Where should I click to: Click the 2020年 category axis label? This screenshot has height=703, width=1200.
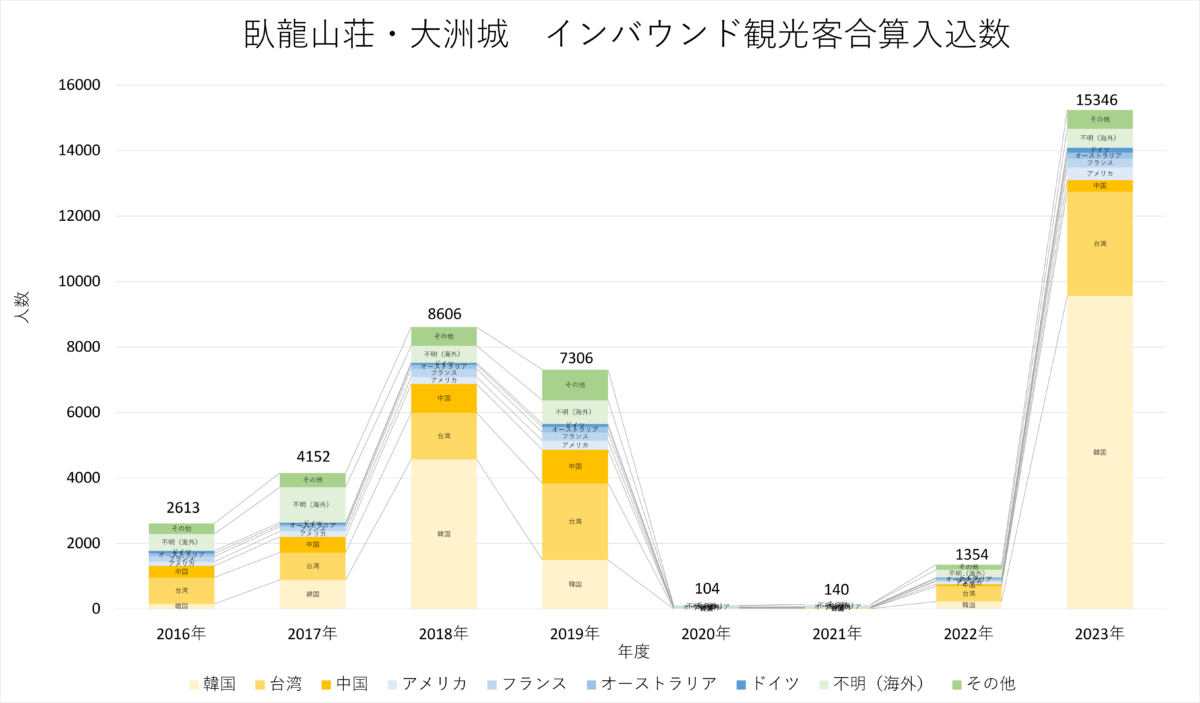(707, 633)
